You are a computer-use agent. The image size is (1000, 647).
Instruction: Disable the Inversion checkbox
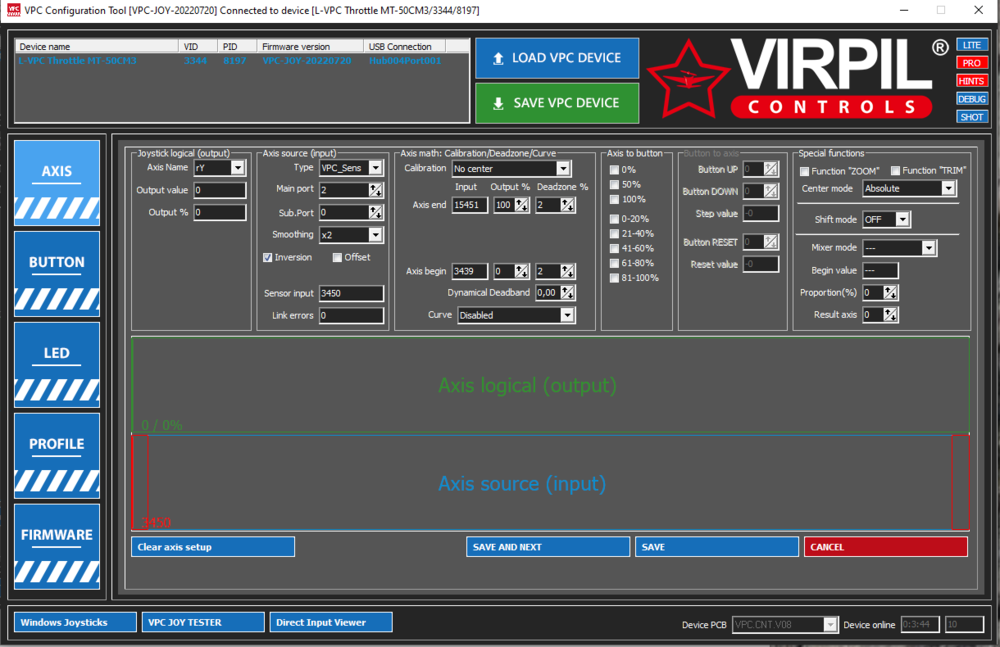(267, 258)
